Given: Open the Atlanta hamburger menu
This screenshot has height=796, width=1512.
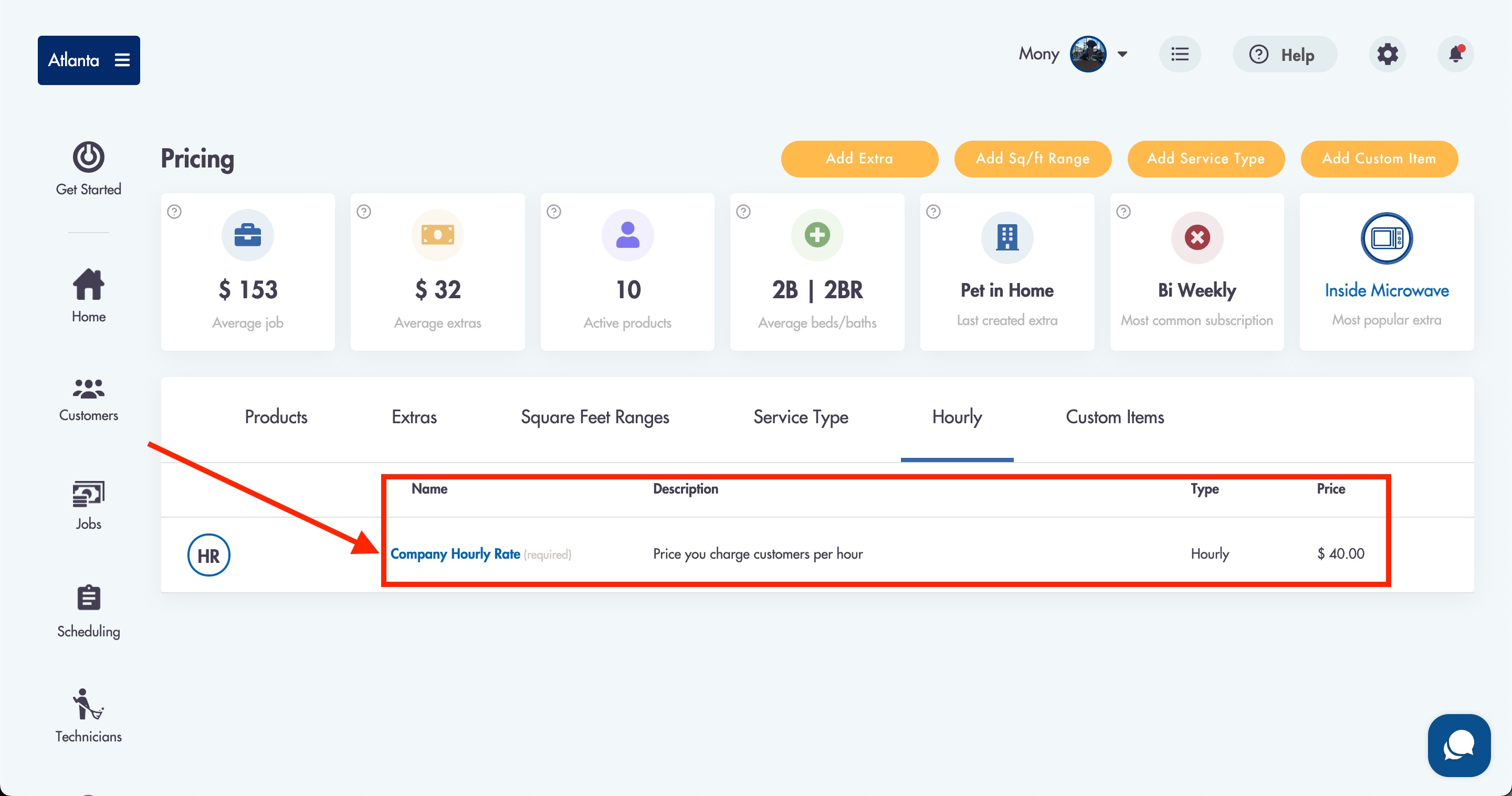Looking at the screenshot, I should 122,60.
